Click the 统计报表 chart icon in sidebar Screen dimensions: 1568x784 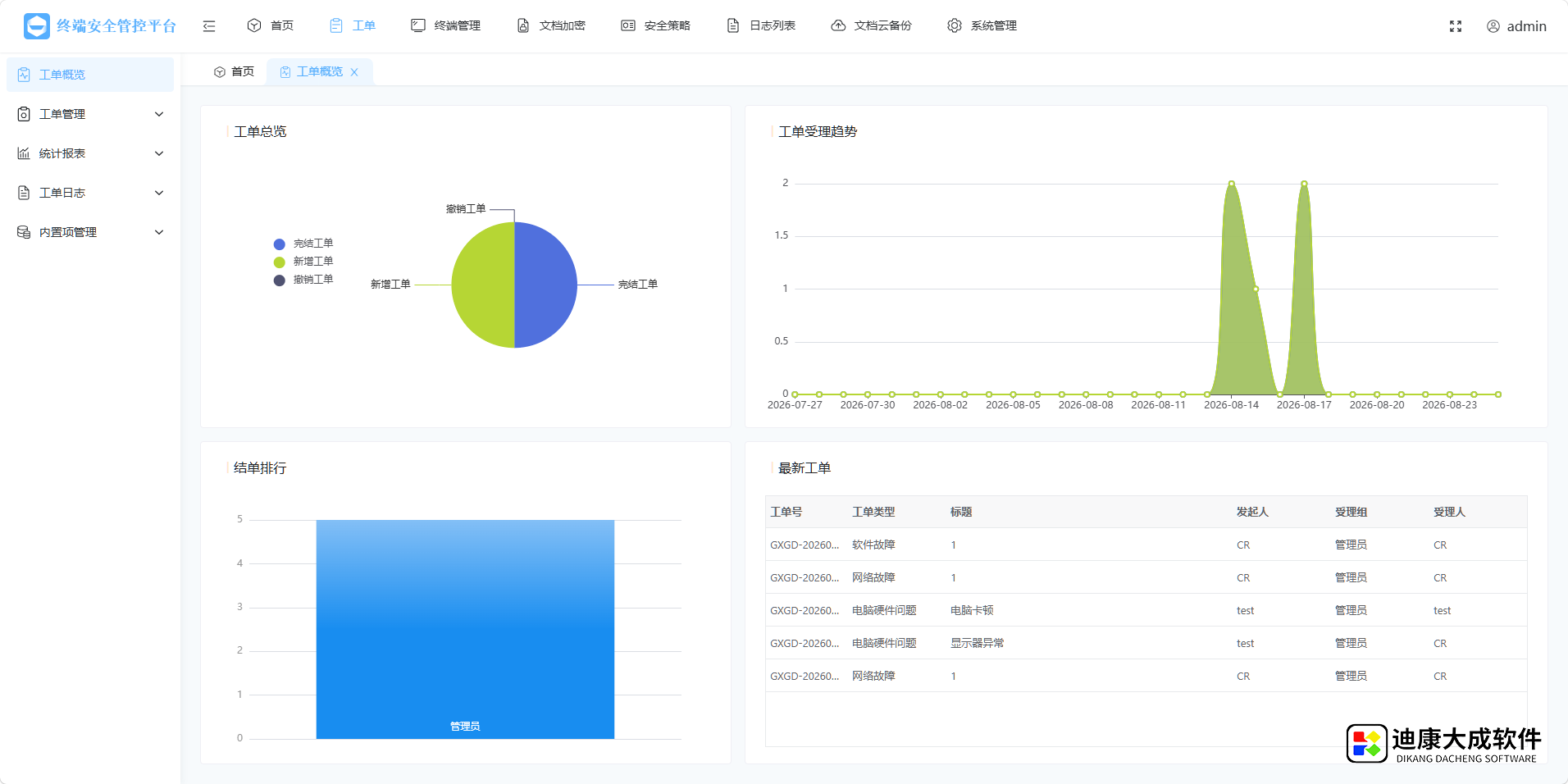click(x=24, y=153)
